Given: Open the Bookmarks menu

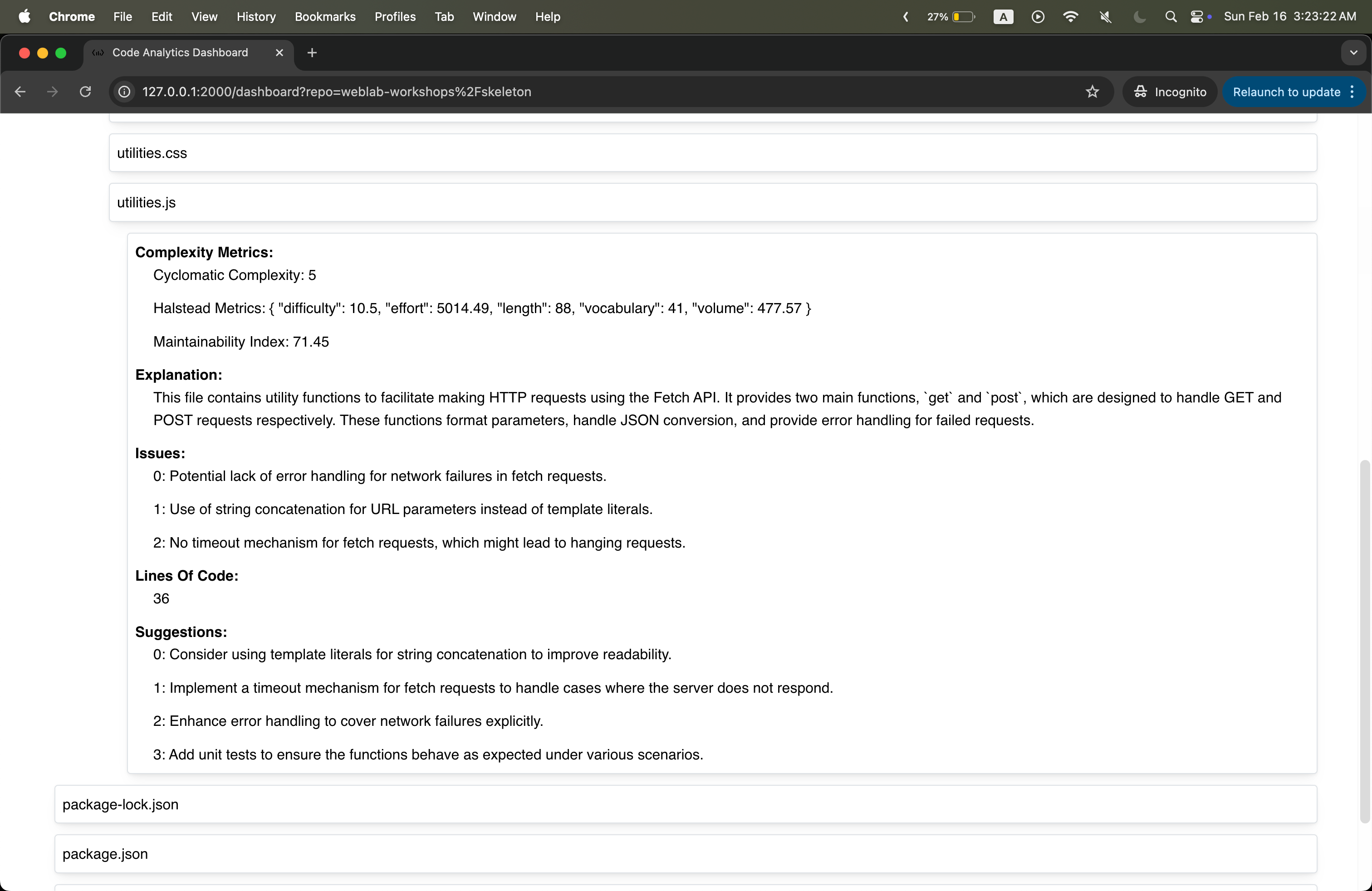Looking at the screenshot, I should [x=324, y=17].
